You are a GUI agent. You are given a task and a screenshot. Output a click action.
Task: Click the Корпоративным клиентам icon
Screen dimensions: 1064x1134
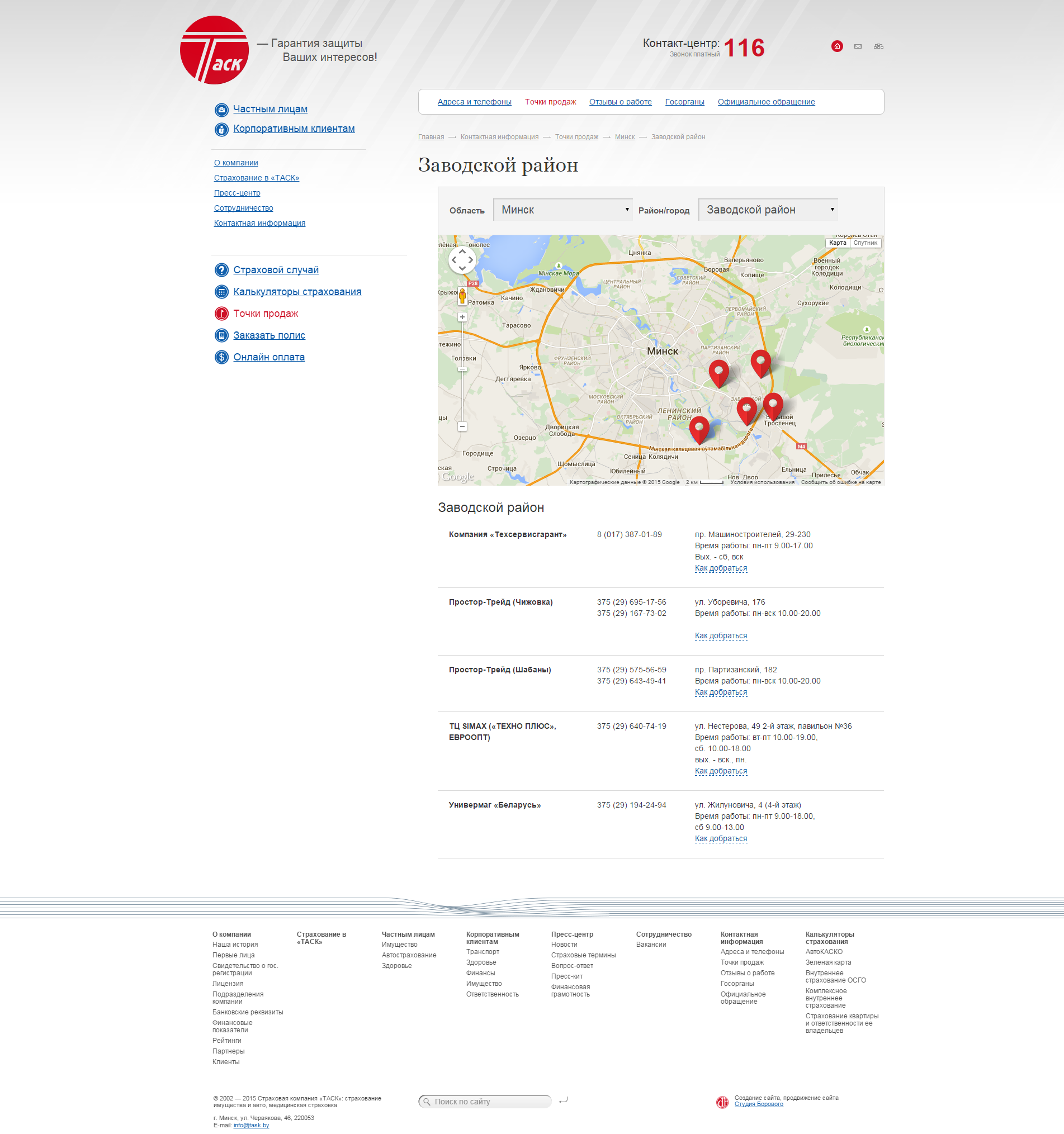point(221,130)
